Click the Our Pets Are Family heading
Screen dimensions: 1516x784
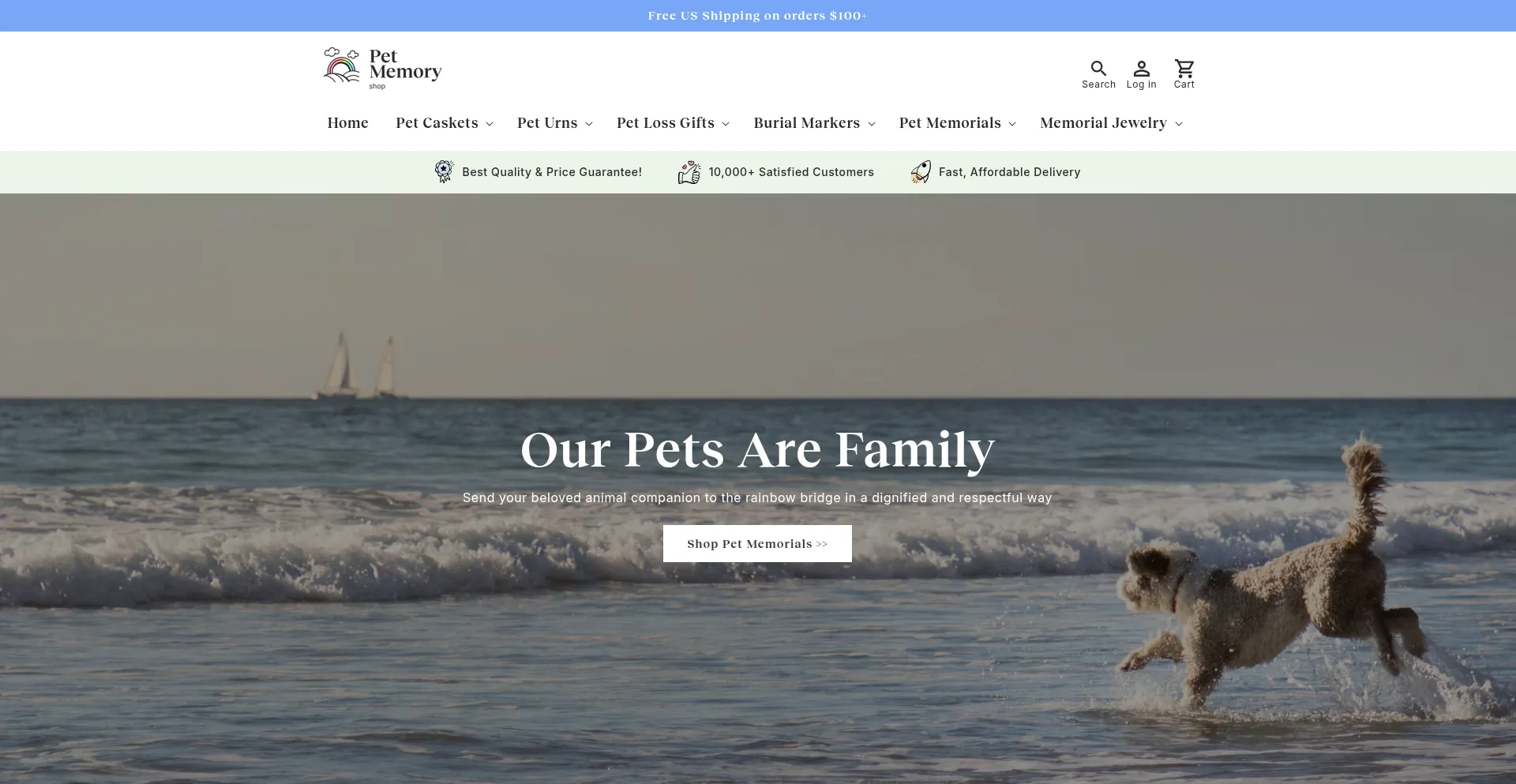pos(758,449)
